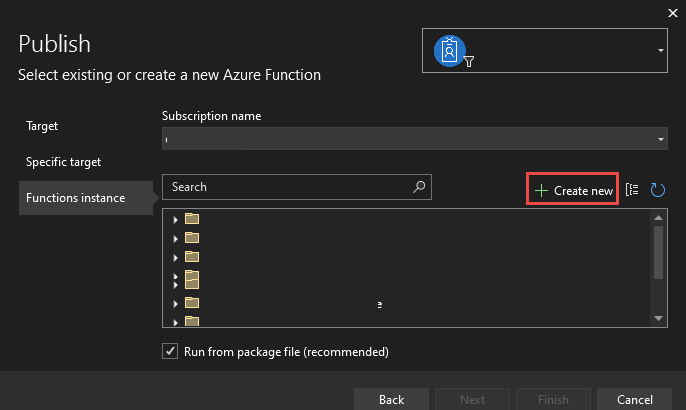Select the third folder icon
Screen dimensions: 686x410
tap(192, 256)
